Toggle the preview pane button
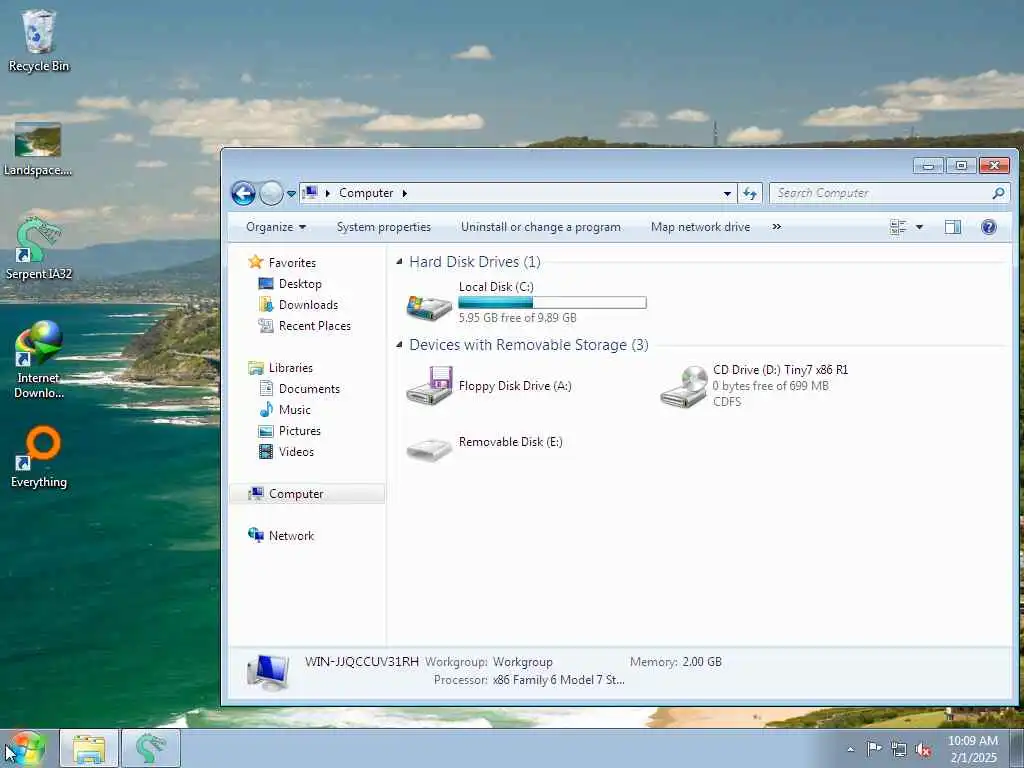The image size is (1024, 768). point(953,227)
